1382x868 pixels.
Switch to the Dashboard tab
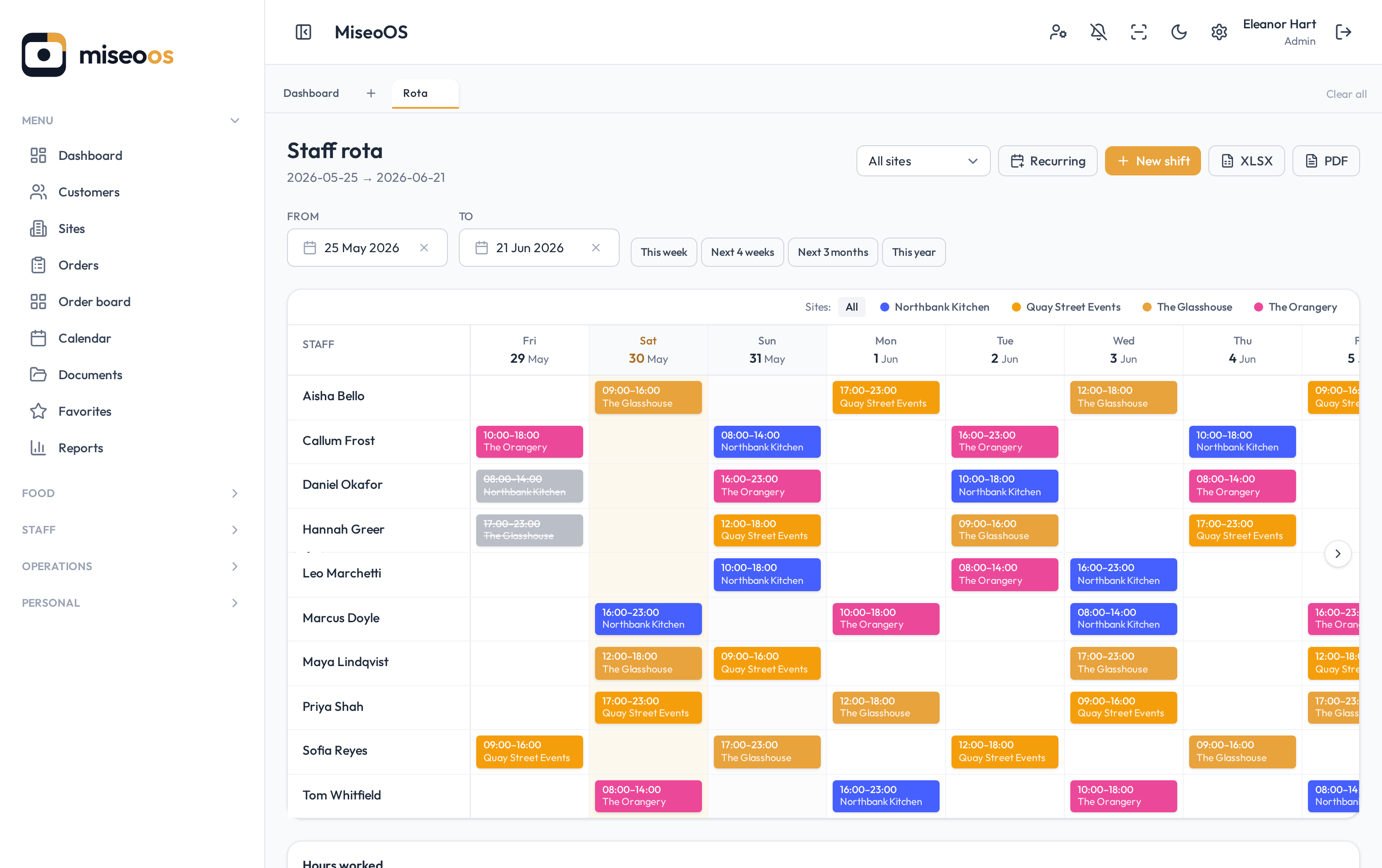click(311, 93)
